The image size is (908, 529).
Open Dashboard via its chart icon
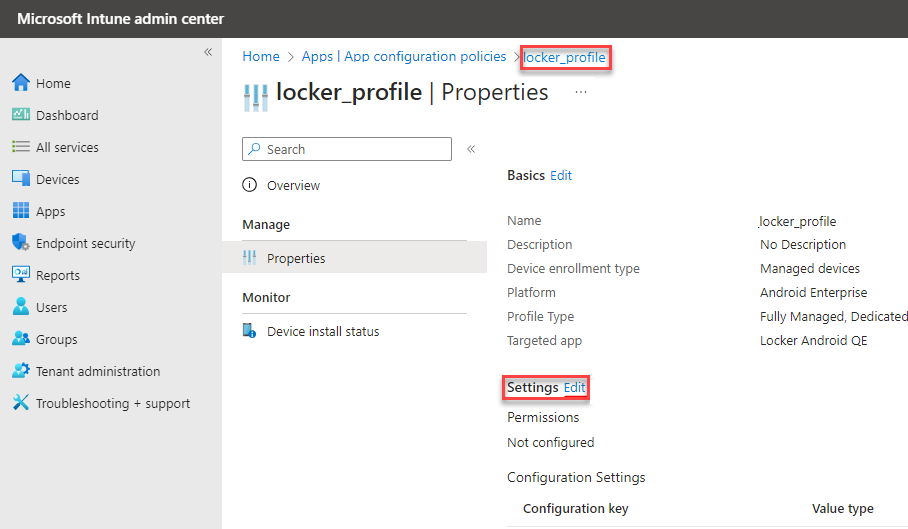point(21,115)
